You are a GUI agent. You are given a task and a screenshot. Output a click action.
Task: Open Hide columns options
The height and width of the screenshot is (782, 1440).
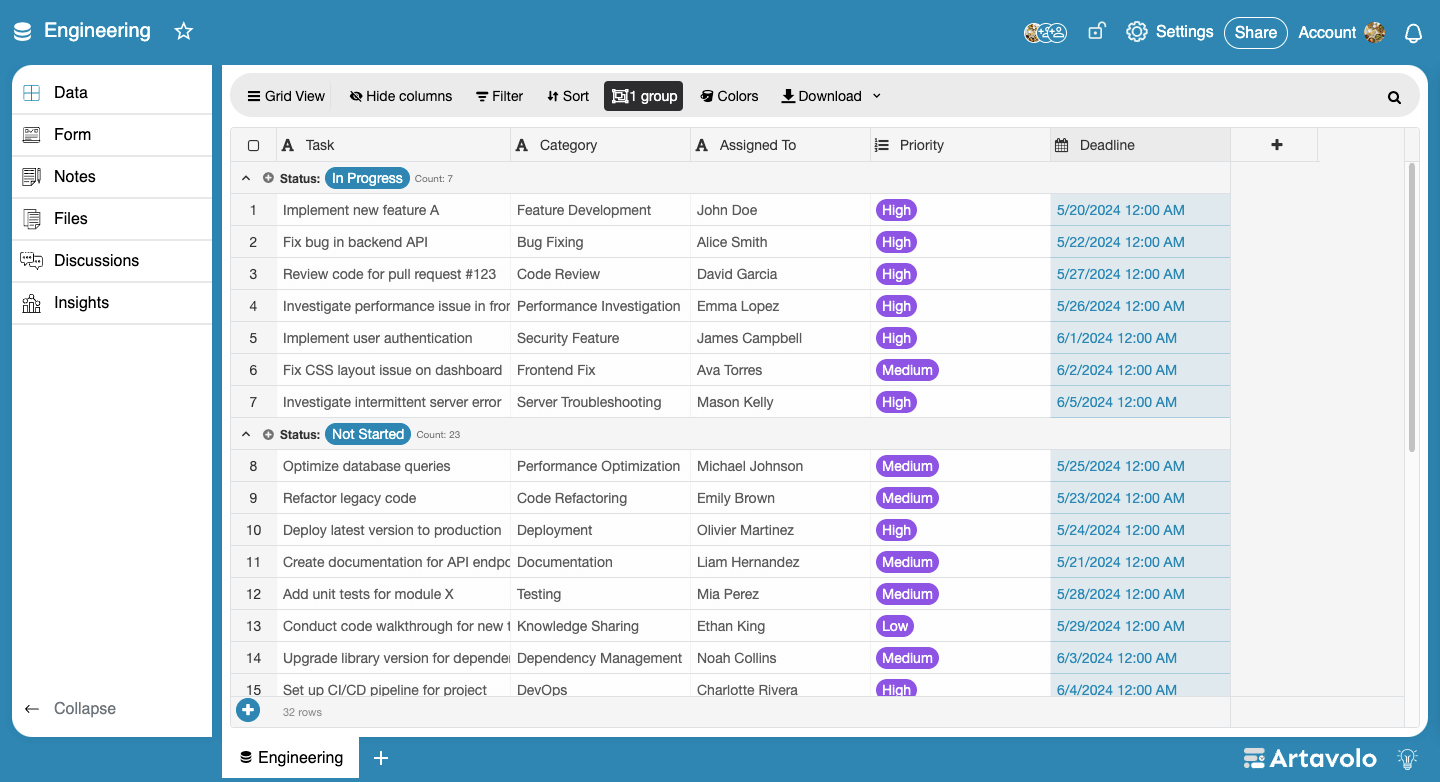point(401,96)
